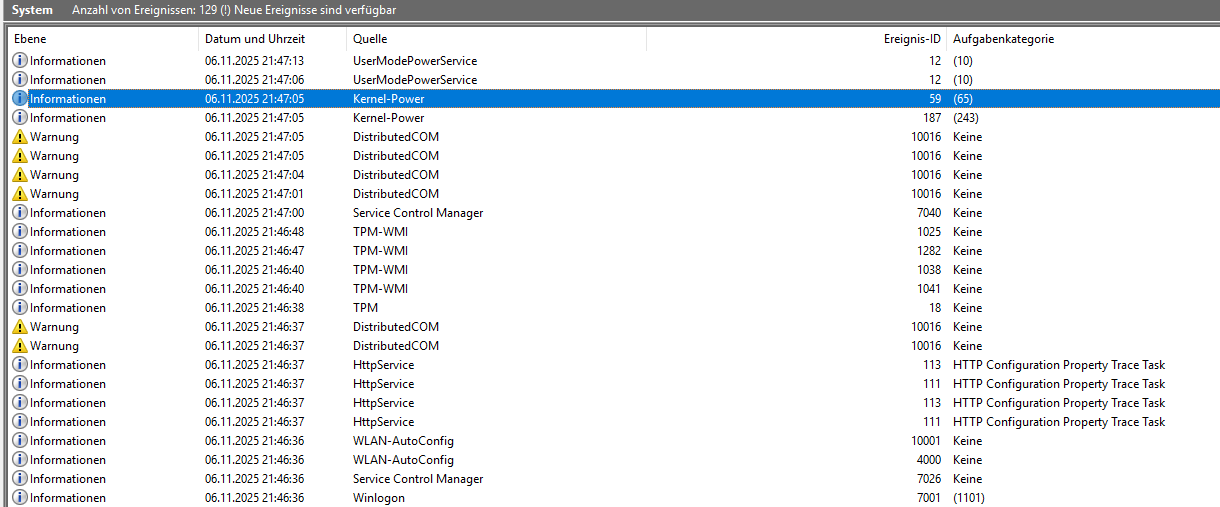The image size is (1220, 507).
Task: Select source cell 'TPM' for event 18
Action: tap(365, 308)
